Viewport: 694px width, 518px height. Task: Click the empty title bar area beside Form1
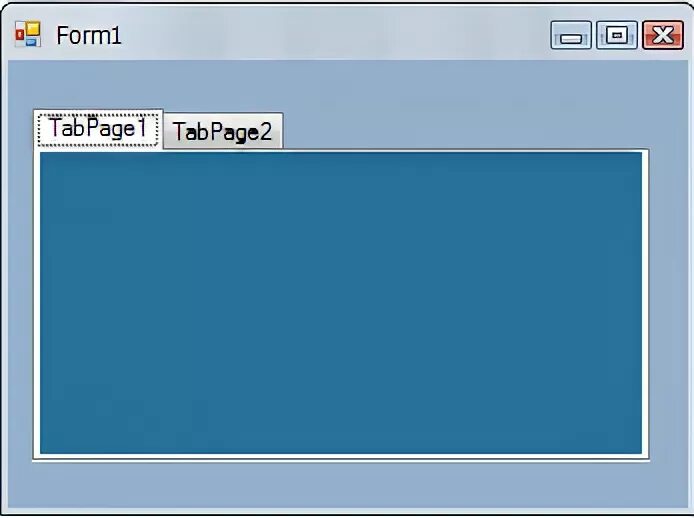pyautogui.click(x=332, y=35)
